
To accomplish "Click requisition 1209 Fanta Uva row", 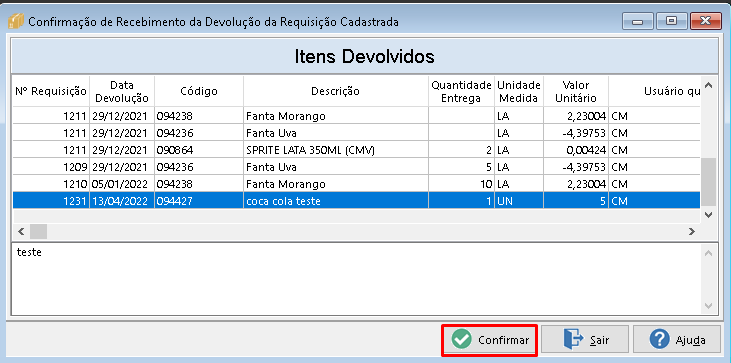I will [x=356, y=167].
